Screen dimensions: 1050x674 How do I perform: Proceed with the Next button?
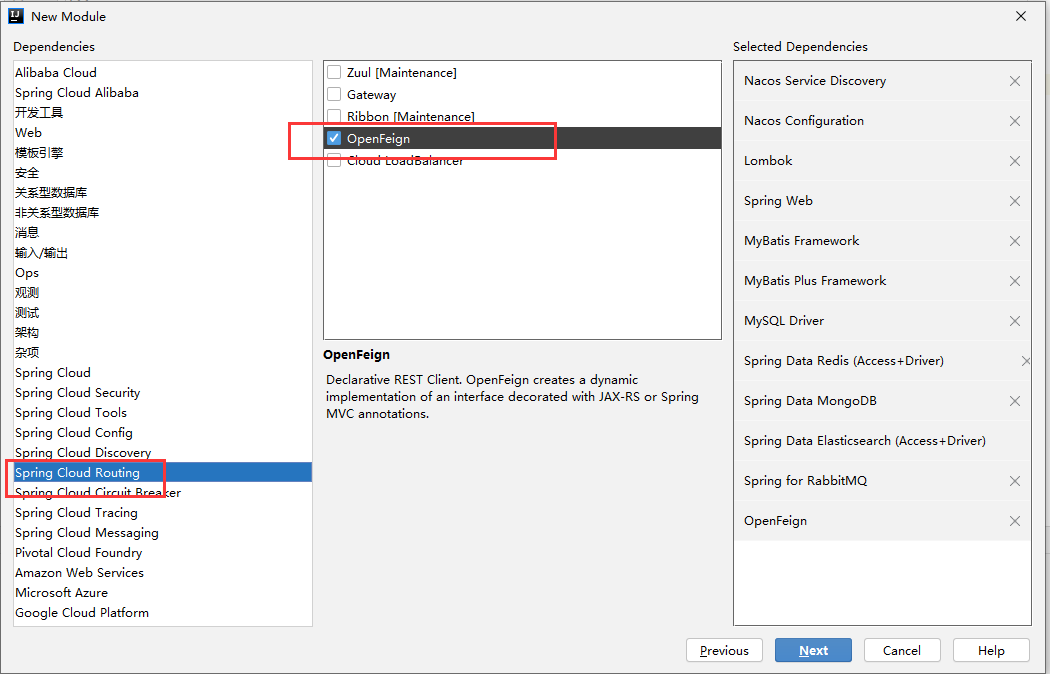coord(813,651)
